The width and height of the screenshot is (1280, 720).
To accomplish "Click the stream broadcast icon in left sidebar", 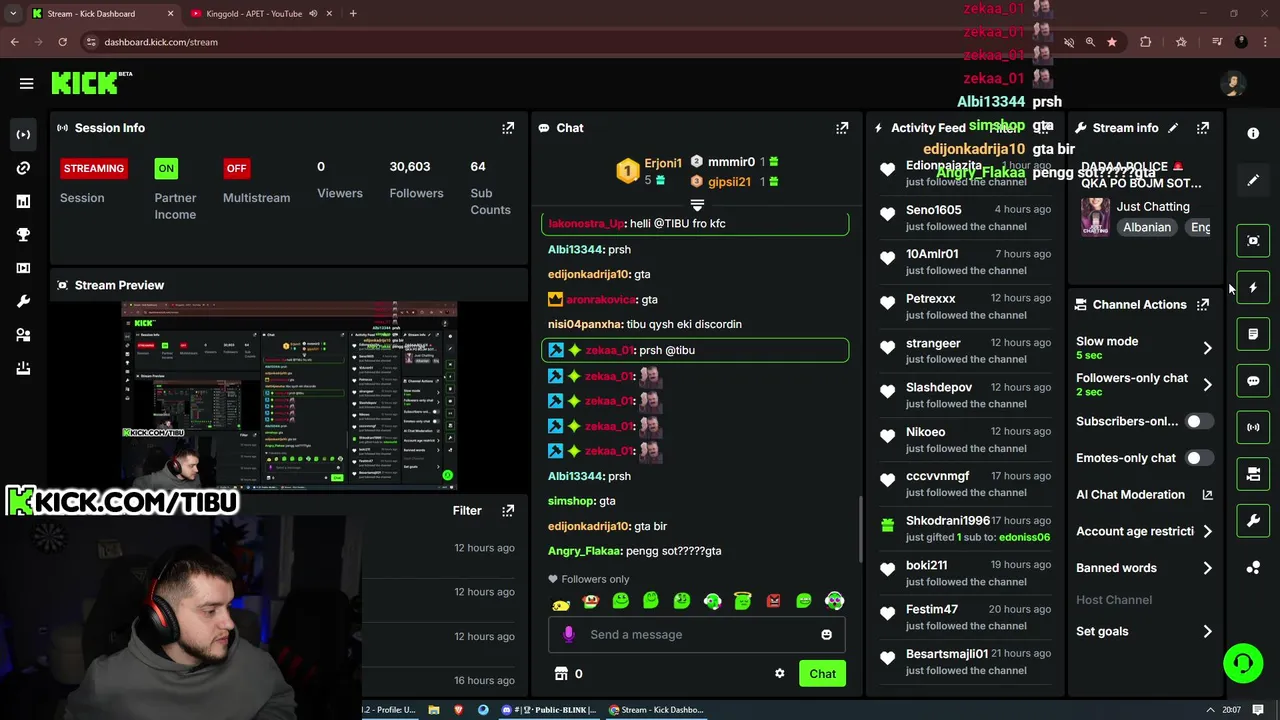I will pyautogui.click(x=23, y=134).
